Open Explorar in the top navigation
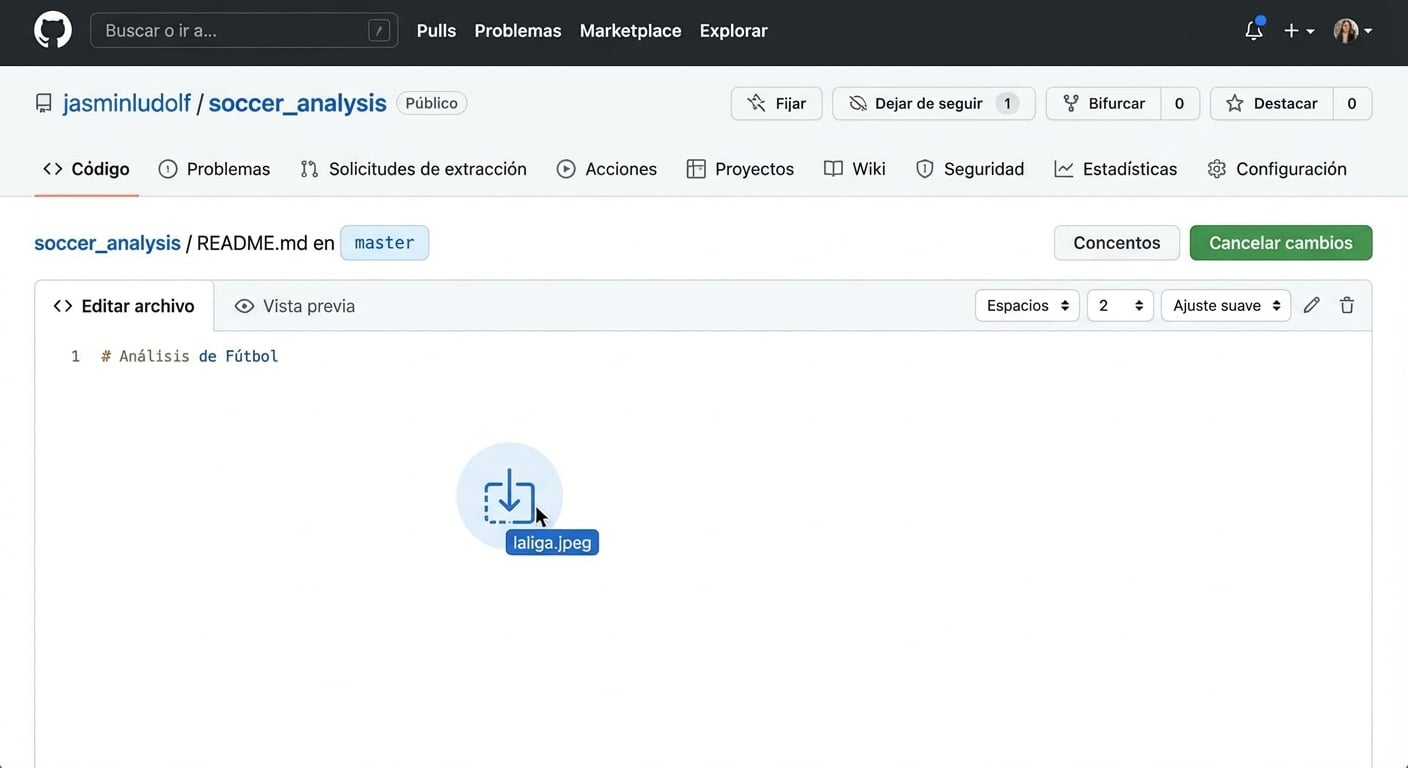The width and height of the screenshot is (1408, 768). click(733, 31)
